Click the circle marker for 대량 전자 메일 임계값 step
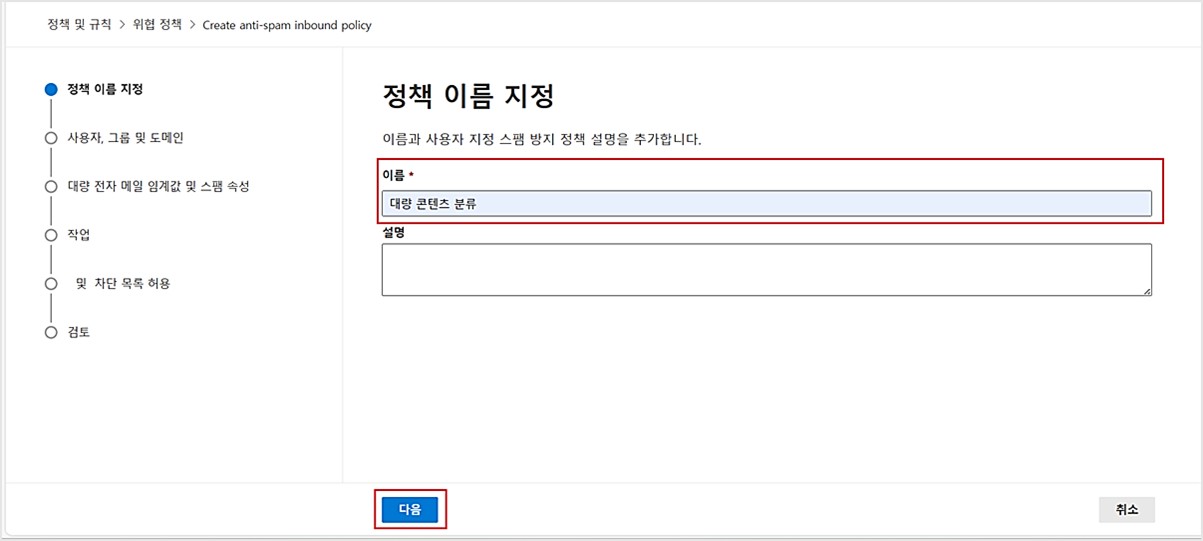1203x541 pixels. point(51,187)
